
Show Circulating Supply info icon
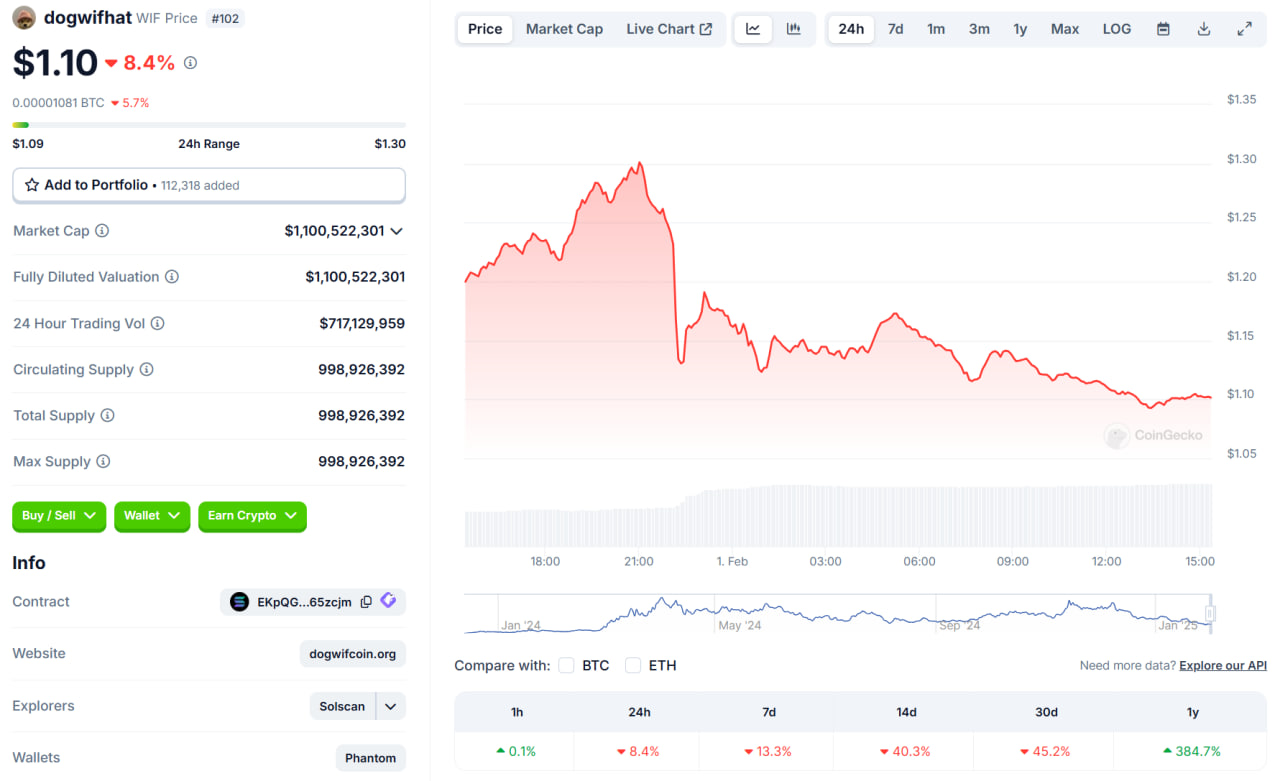[146, 369]
